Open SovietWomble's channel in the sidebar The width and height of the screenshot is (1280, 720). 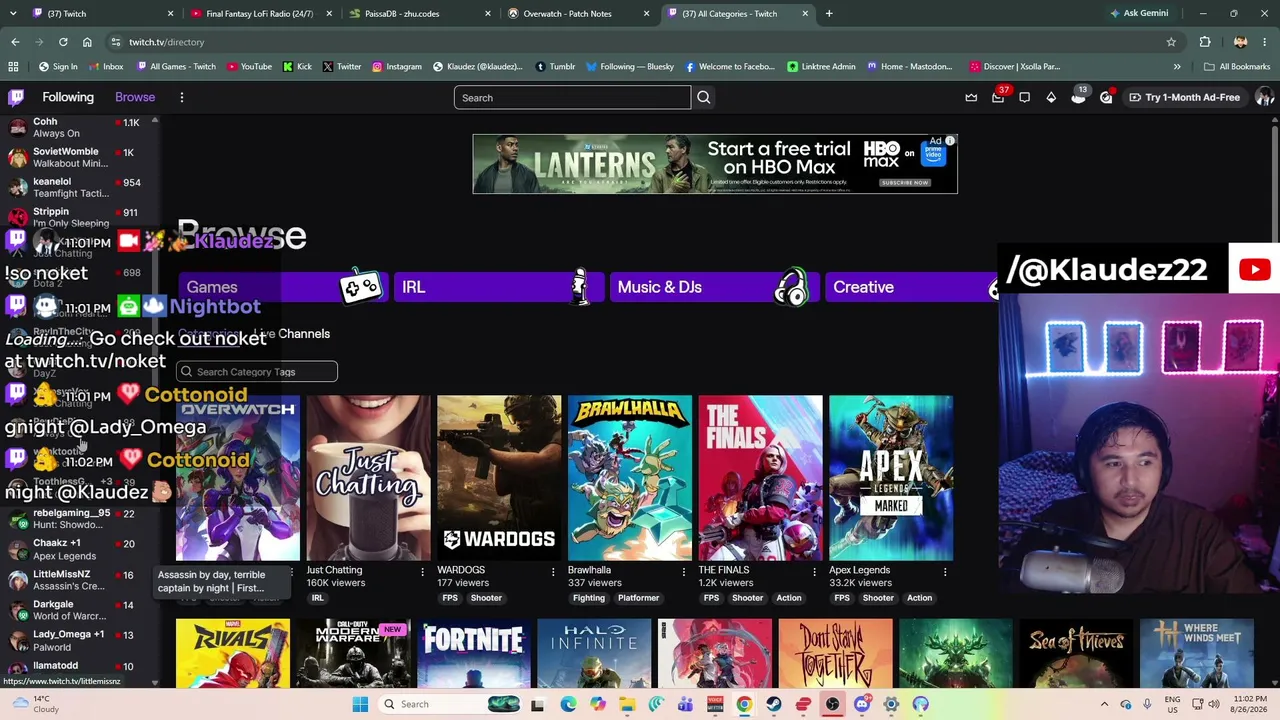[x=80, y=157]
